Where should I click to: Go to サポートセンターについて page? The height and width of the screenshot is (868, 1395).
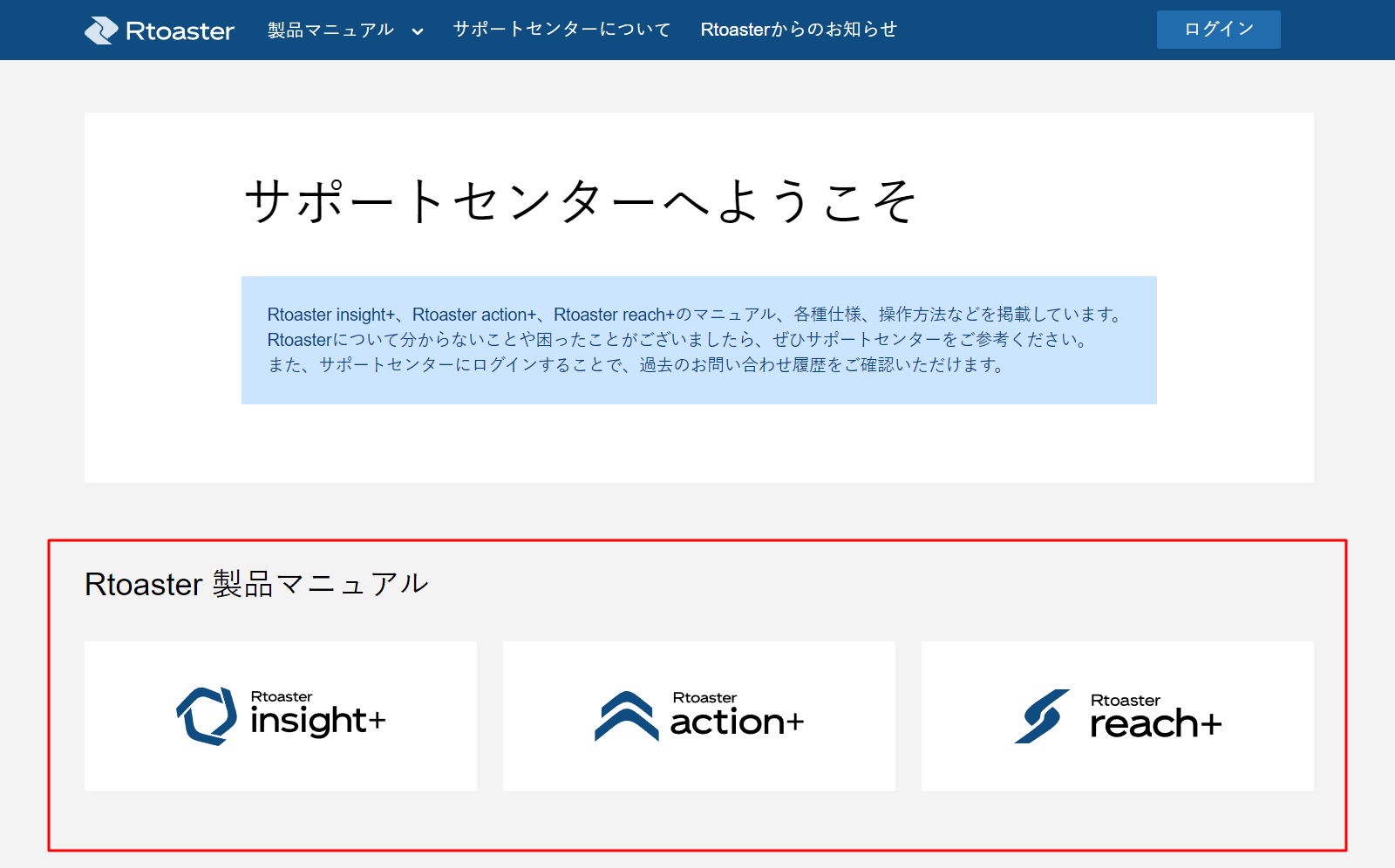point(562,30)
